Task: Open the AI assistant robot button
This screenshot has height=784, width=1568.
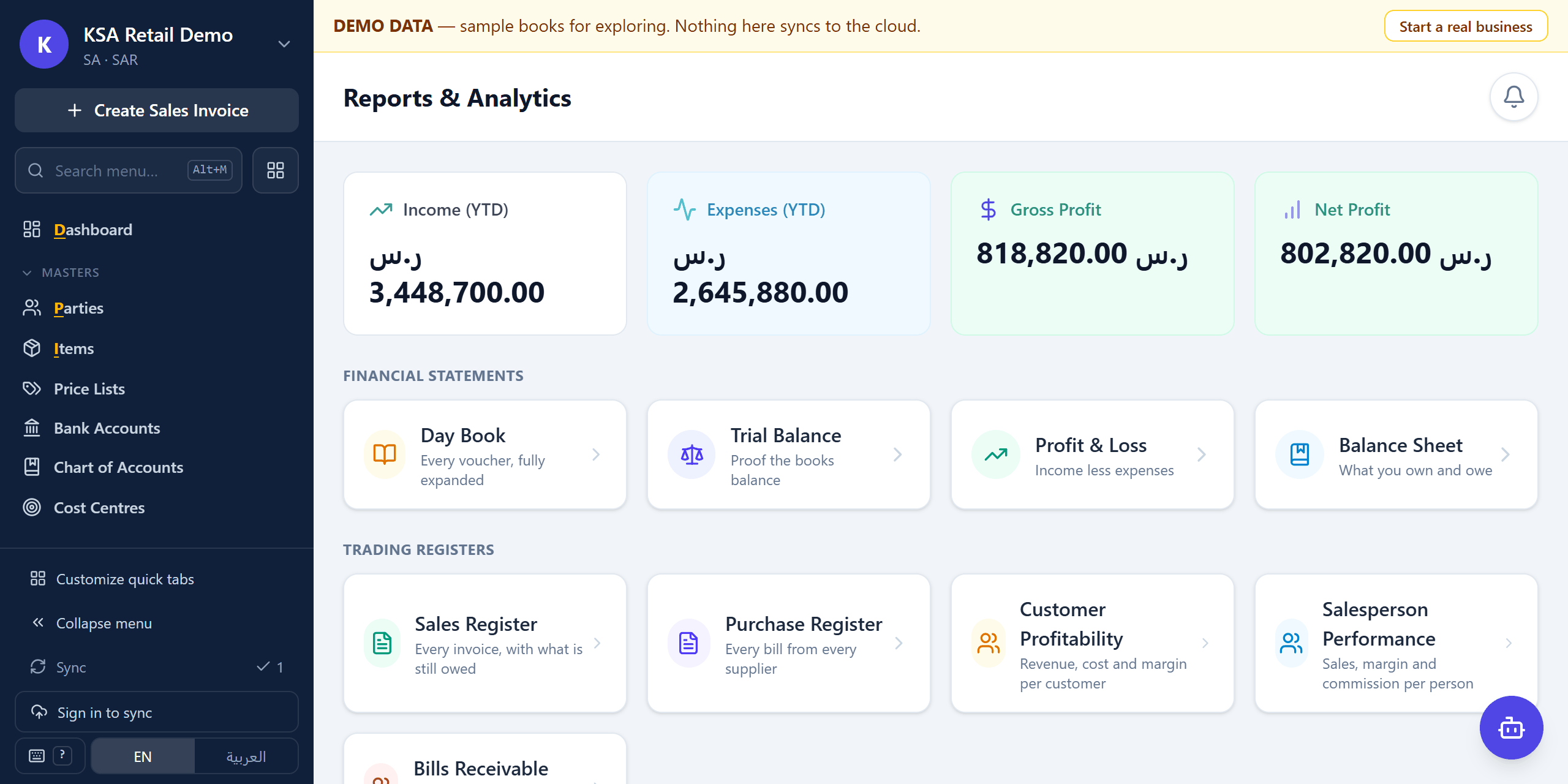Action: (1511, 728)
